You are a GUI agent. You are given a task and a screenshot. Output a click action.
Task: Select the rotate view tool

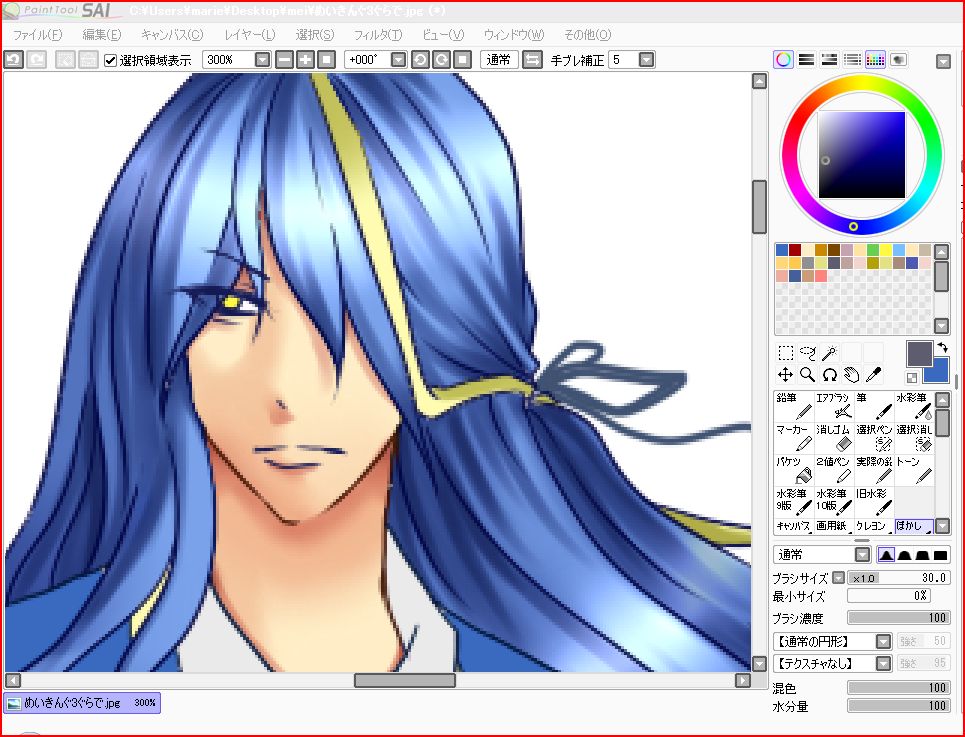pos(830,375)
